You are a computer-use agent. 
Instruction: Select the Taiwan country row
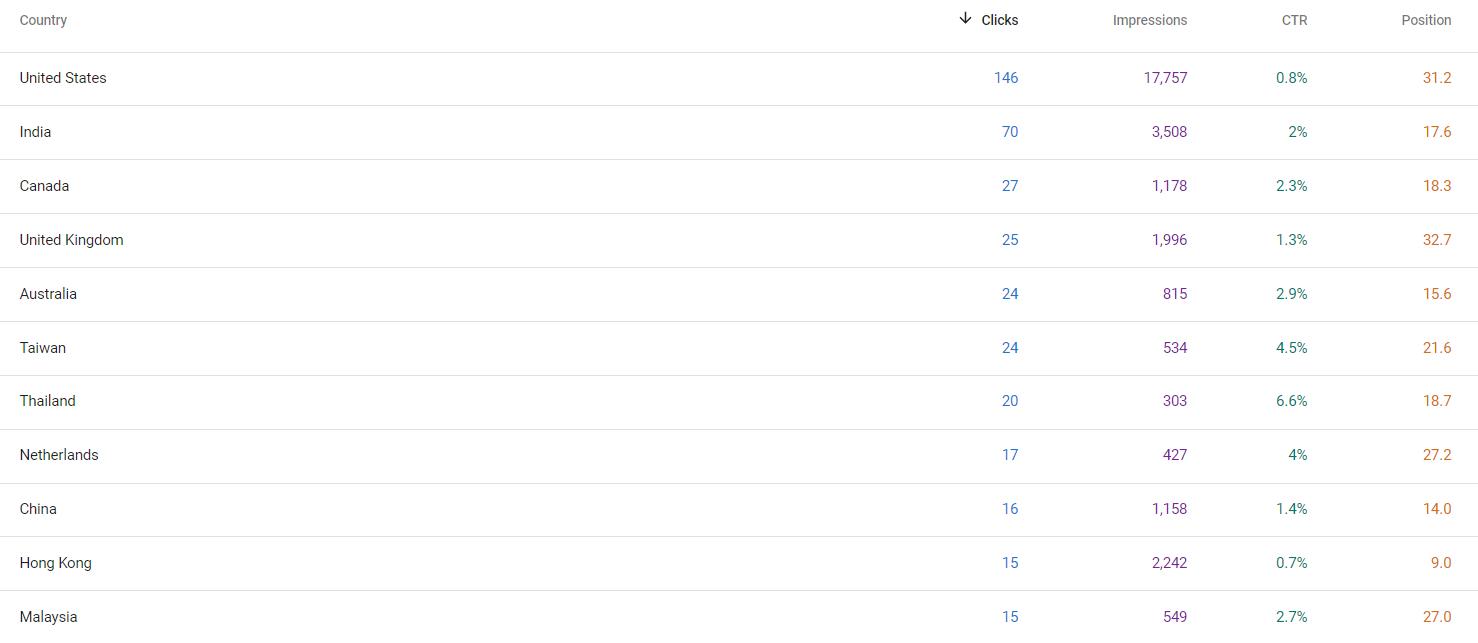(43, 348)
